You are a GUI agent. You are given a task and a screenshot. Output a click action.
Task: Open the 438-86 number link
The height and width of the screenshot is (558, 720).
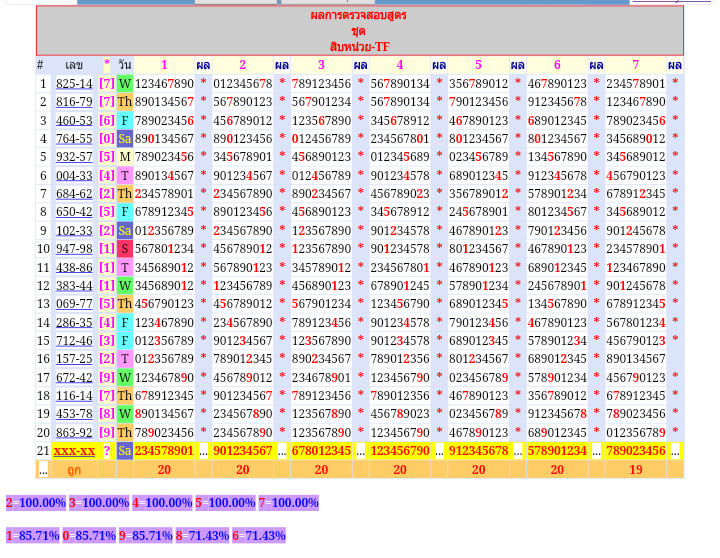pyautogui.click(x=74, y=267)
